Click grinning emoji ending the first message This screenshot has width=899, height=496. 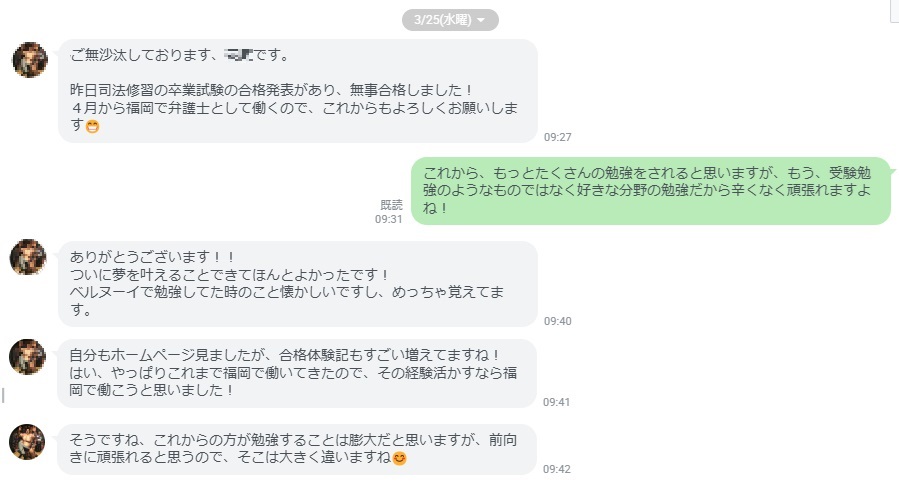click(93, 126)
